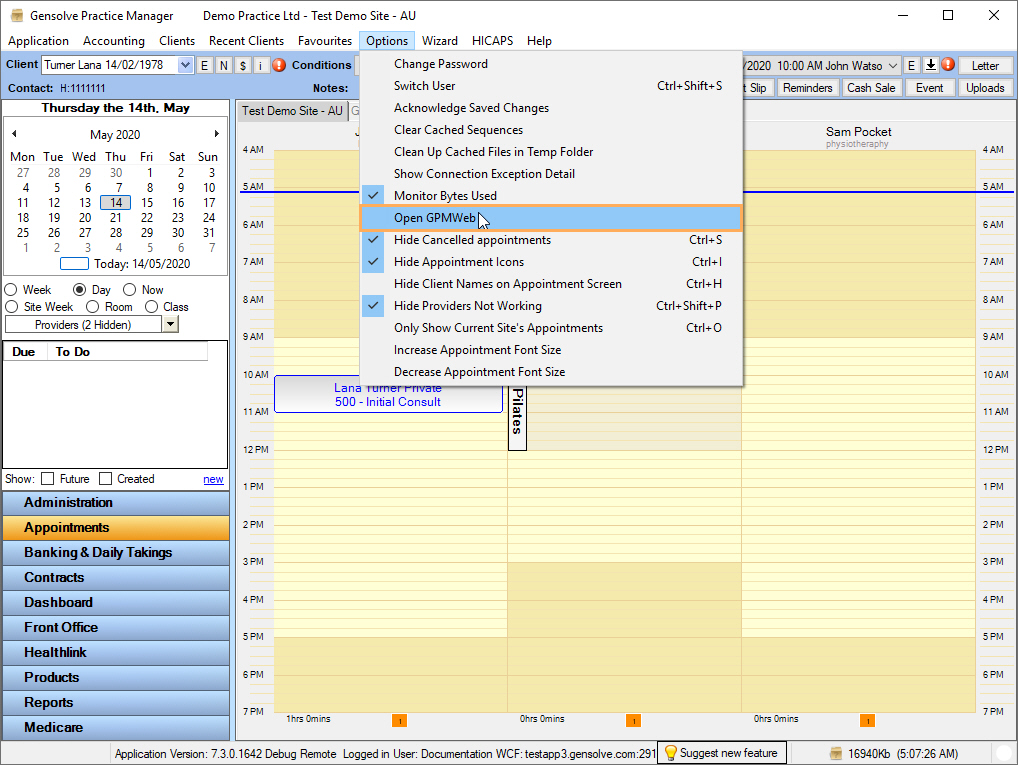Click the next month arrow in calendar
The image size is (1018, 765).
tap(217, 134)
